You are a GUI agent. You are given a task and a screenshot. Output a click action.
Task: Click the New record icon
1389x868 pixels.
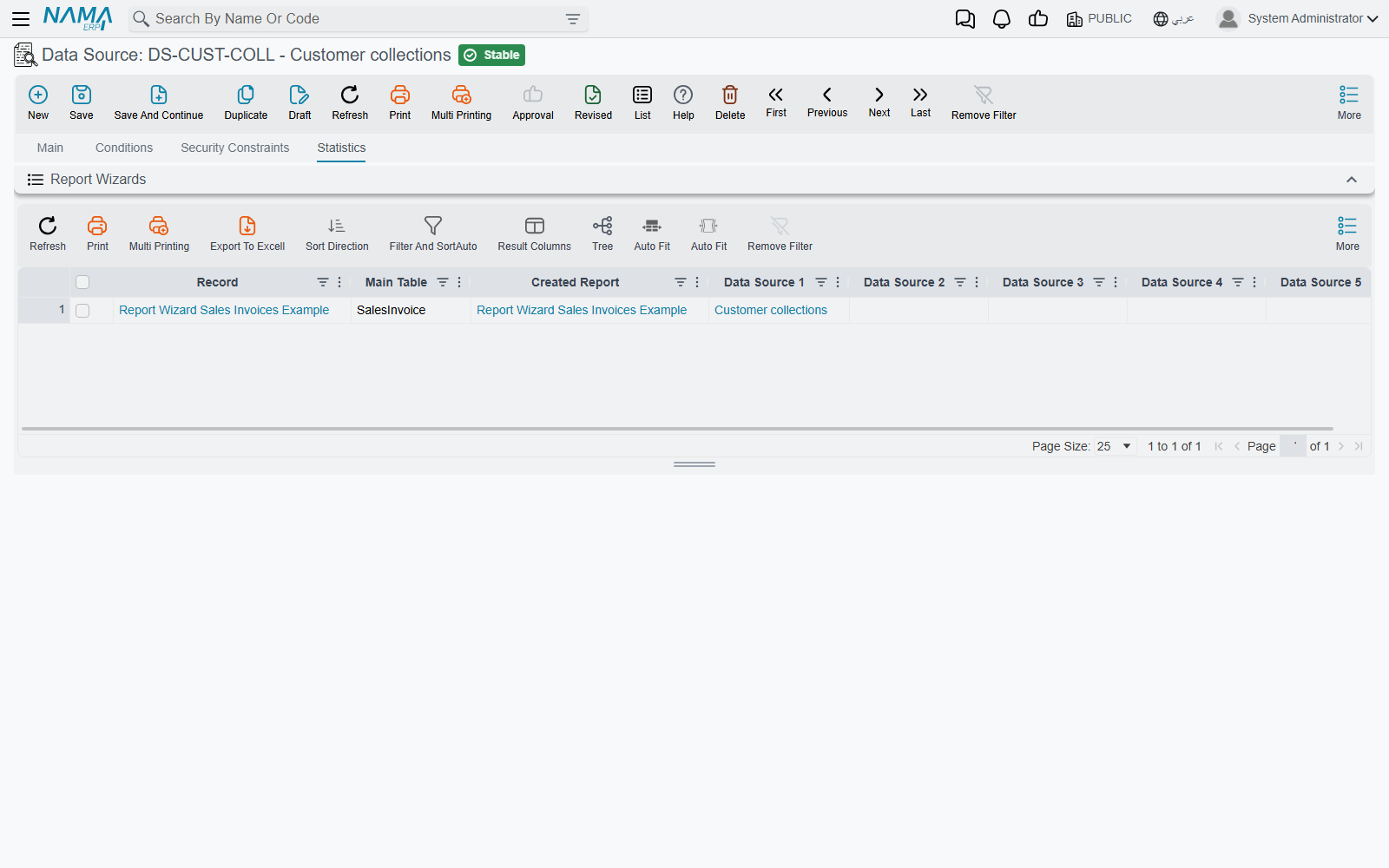coord(38,95)
